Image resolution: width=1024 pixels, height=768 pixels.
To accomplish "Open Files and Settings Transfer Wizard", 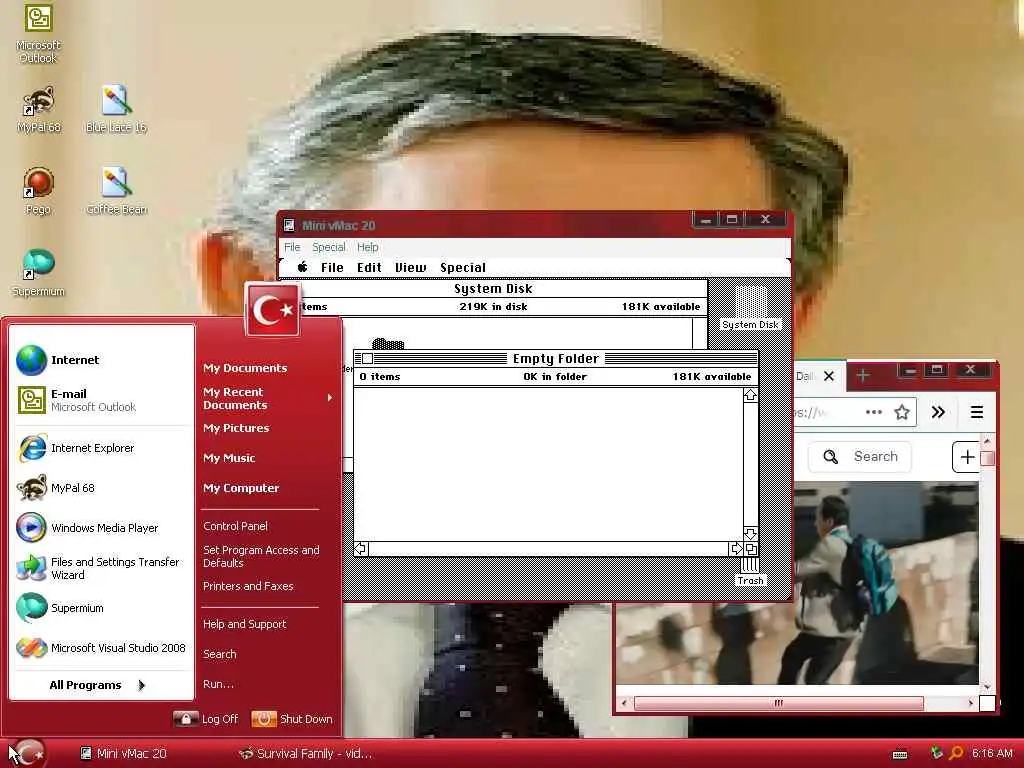I will point(102,568).
